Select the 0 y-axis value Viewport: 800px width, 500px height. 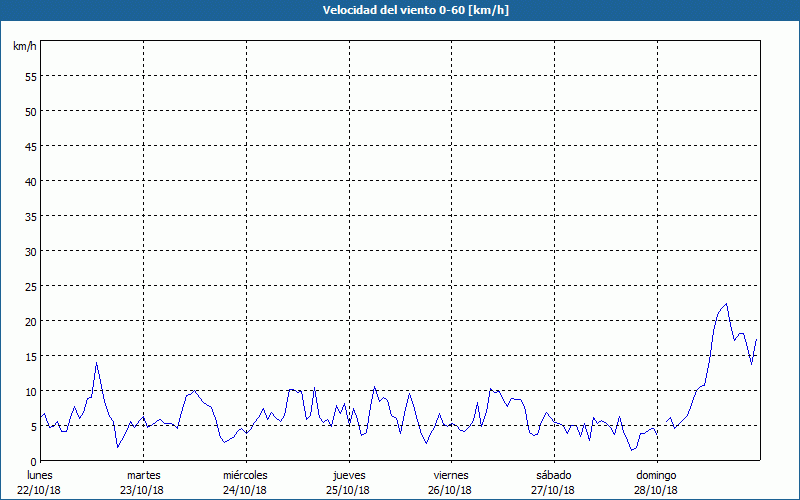[x=34, y=462]
